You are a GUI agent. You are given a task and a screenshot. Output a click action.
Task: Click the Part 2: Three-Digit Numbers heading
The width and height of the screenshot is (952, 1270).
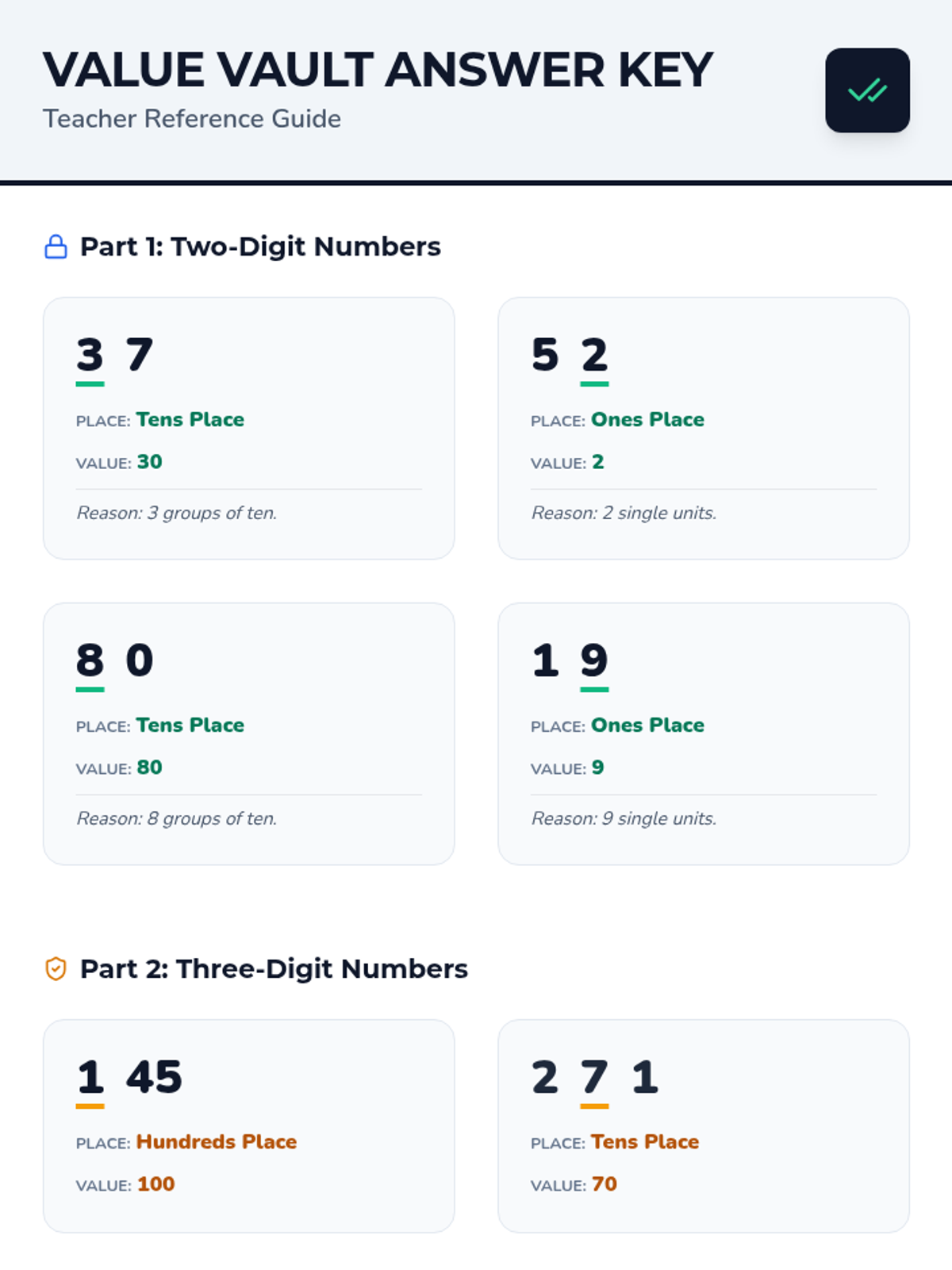point(274,969)
